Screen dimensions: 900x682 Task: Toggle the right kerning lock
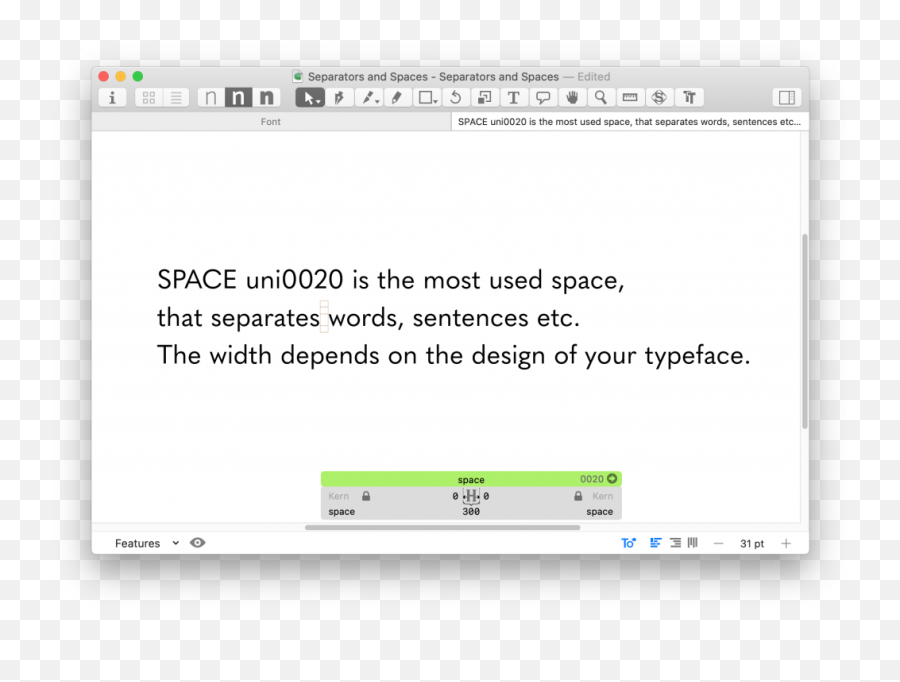coord(578,496)
